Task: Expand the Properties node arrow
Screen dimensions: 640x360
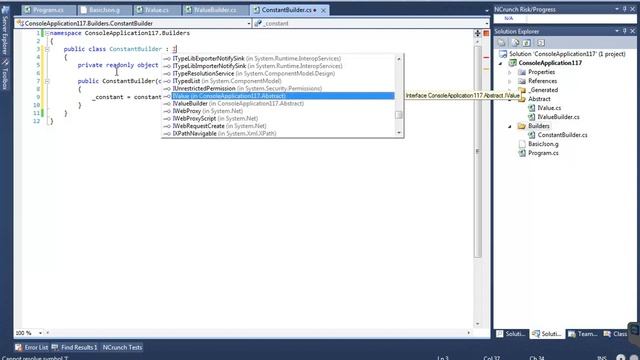Action: [x=510, y=72]
